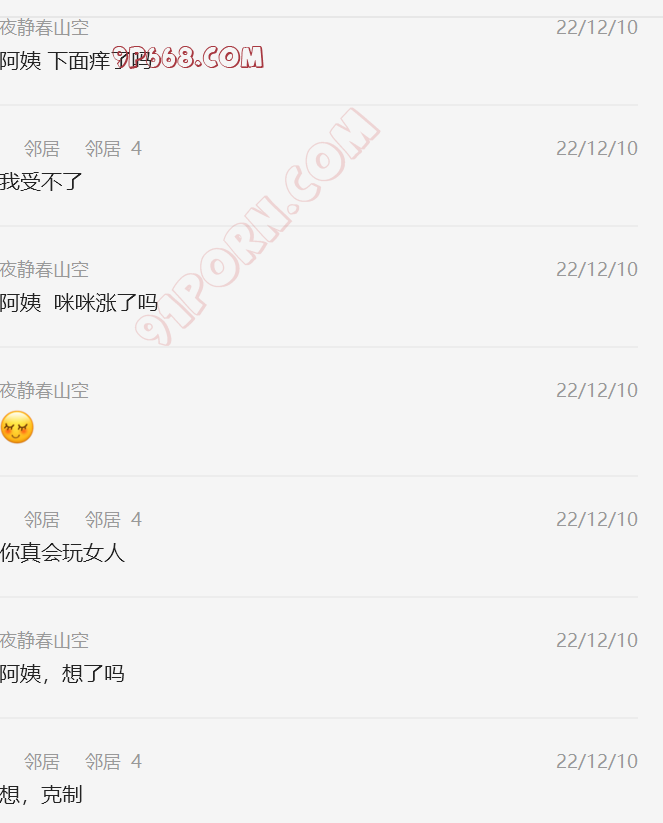The height and width of the screenshot is (823, 663).
Task: Click the date beside "想，克制" message
Action: coord(597,762)
